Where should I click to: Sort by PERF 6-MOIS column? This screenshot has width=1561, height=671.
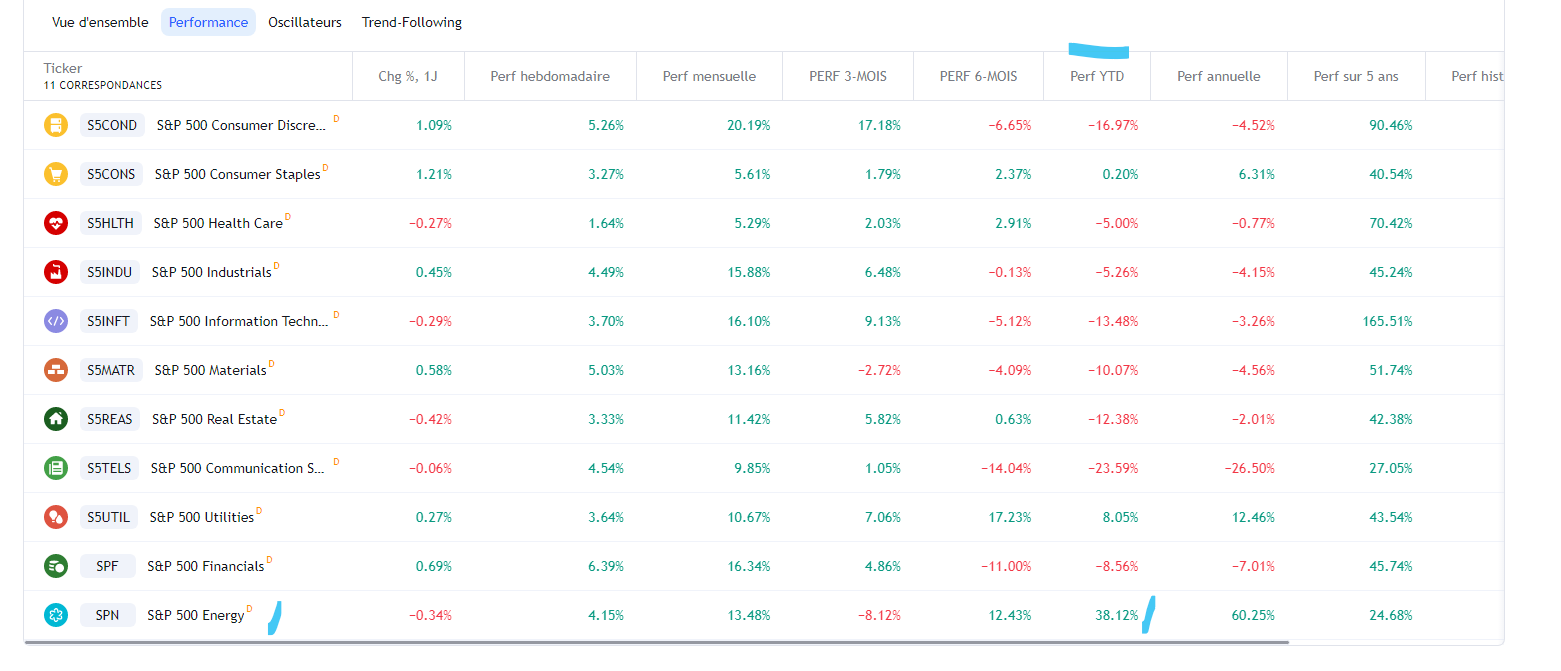point(978,76)
